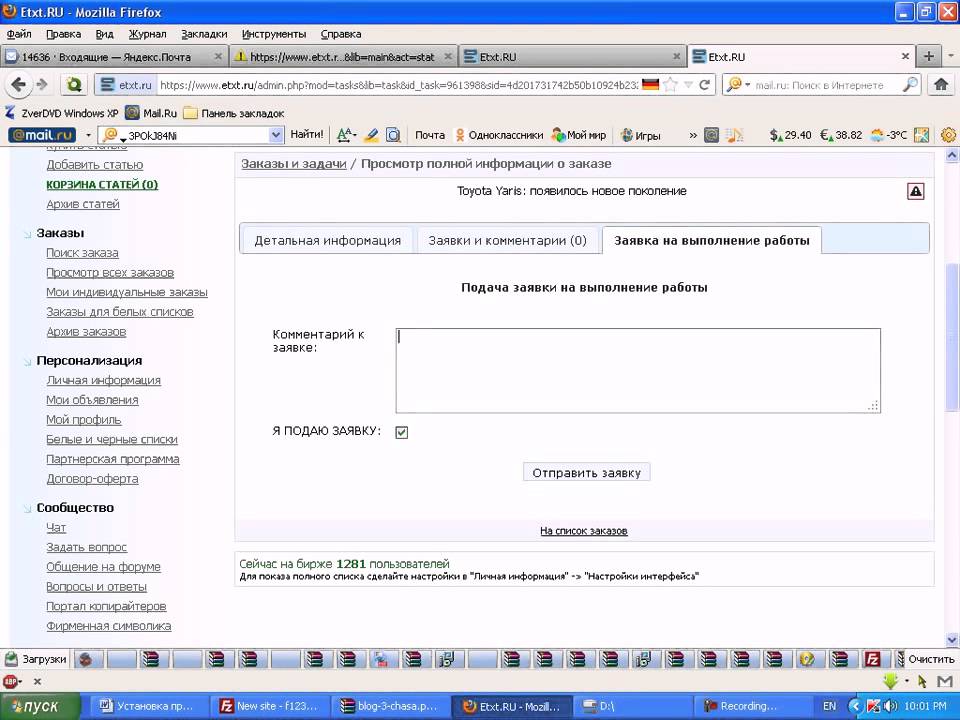
Task: Tick the Я ПОДАЮ ЗАЯВКУ checkbox
Action: click(402, 432)
